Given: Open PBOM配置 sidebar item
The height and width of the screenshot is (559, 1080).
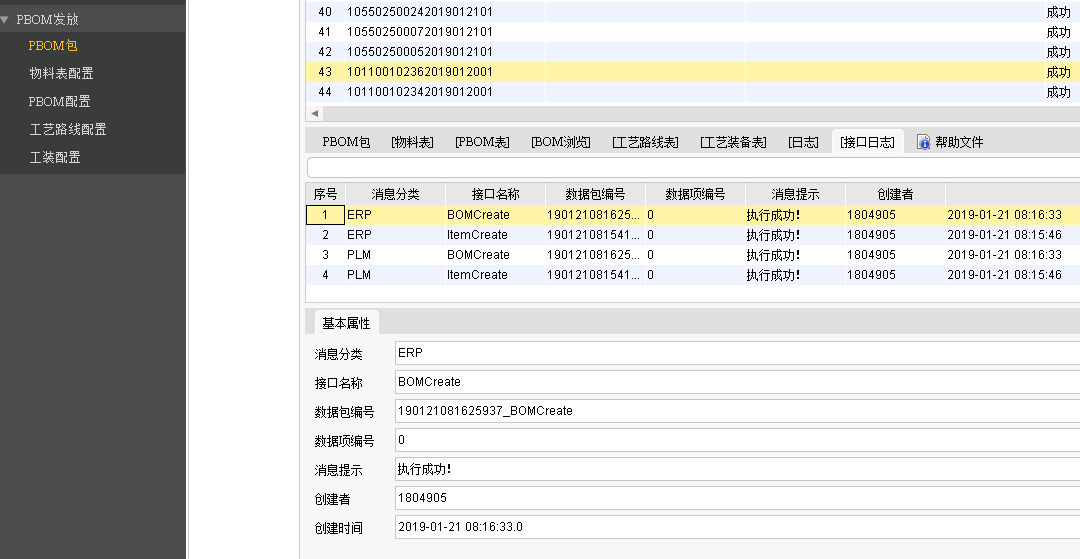Looking at the screenshot, I should point(59,102).
